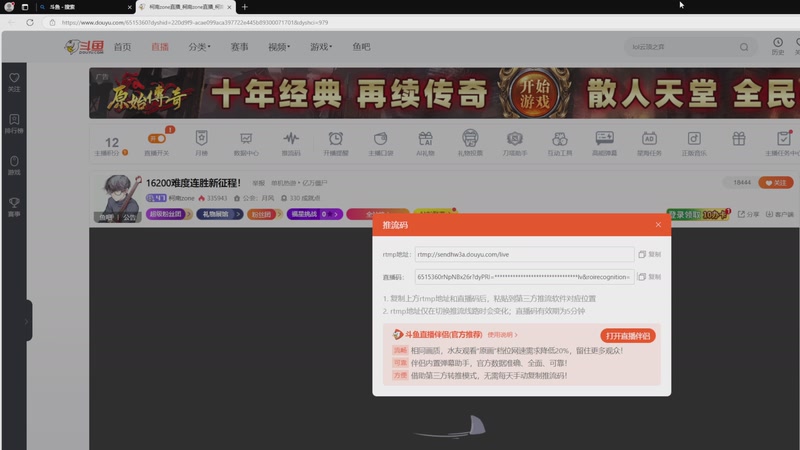
Task: Open the 开播提醒 alarm clock icon
Action: (x=335, y=143)
